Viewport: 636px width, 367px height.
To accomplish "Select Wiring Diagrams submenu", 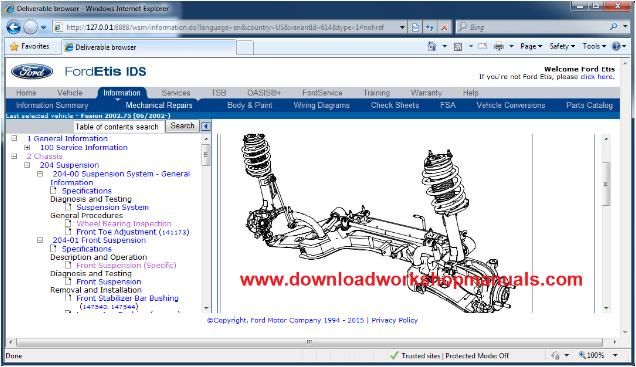I will tap(322, 105).
